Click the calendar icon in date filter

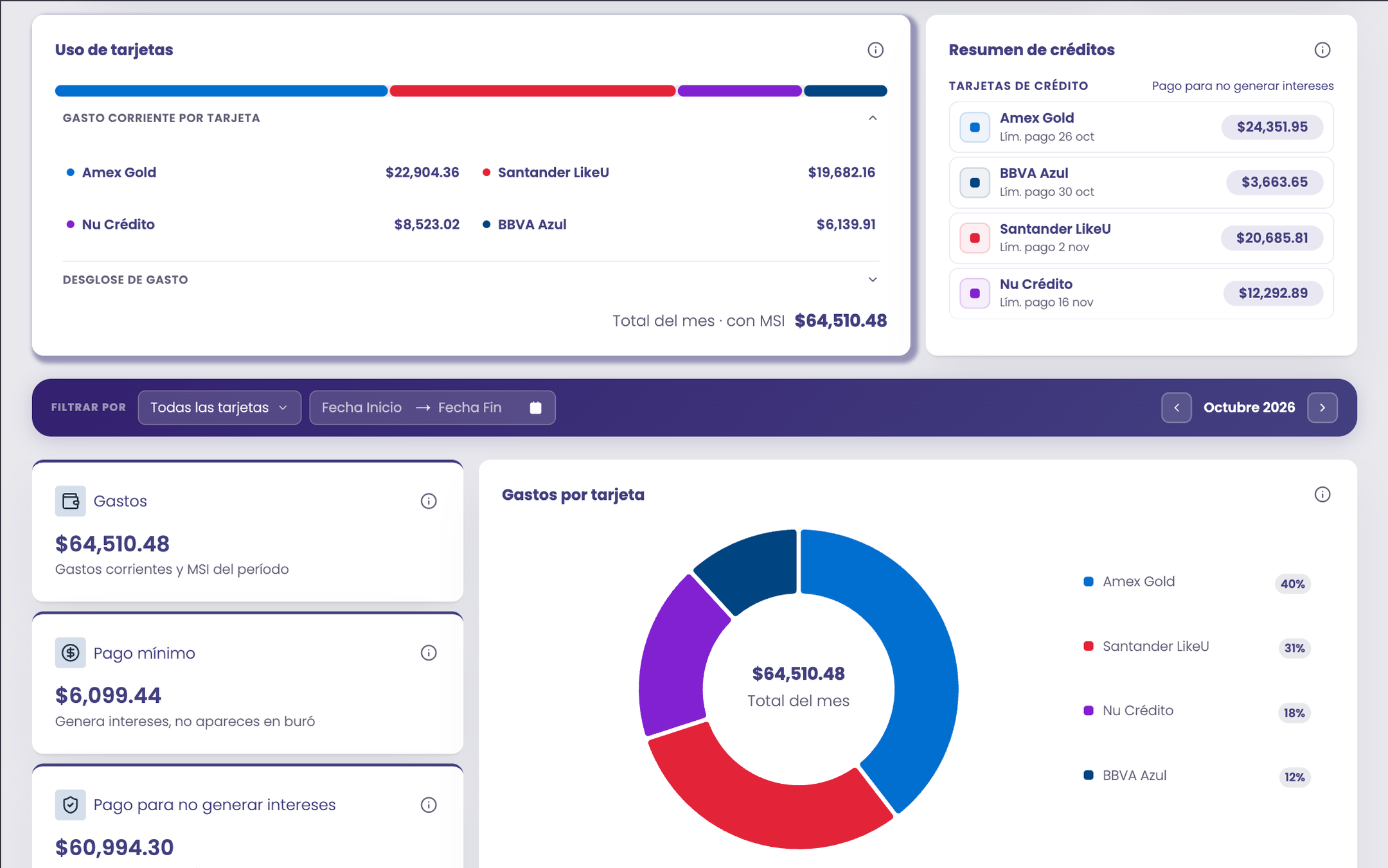535,408
